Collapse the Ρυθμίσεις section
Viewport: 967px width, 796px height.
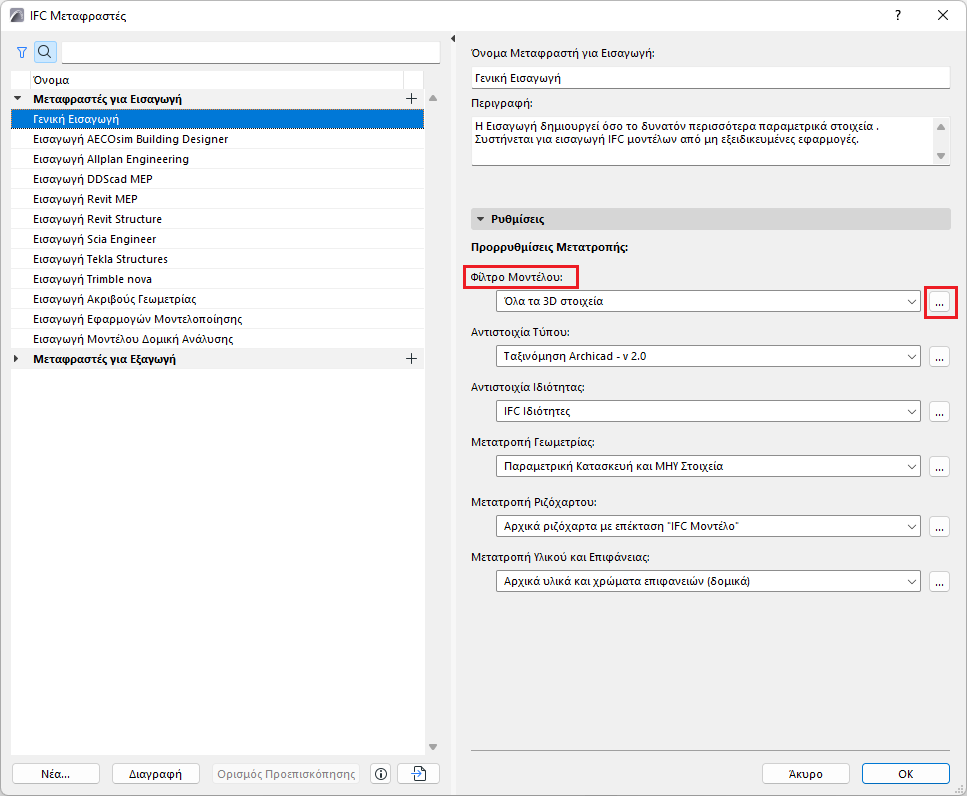[481, 219]
